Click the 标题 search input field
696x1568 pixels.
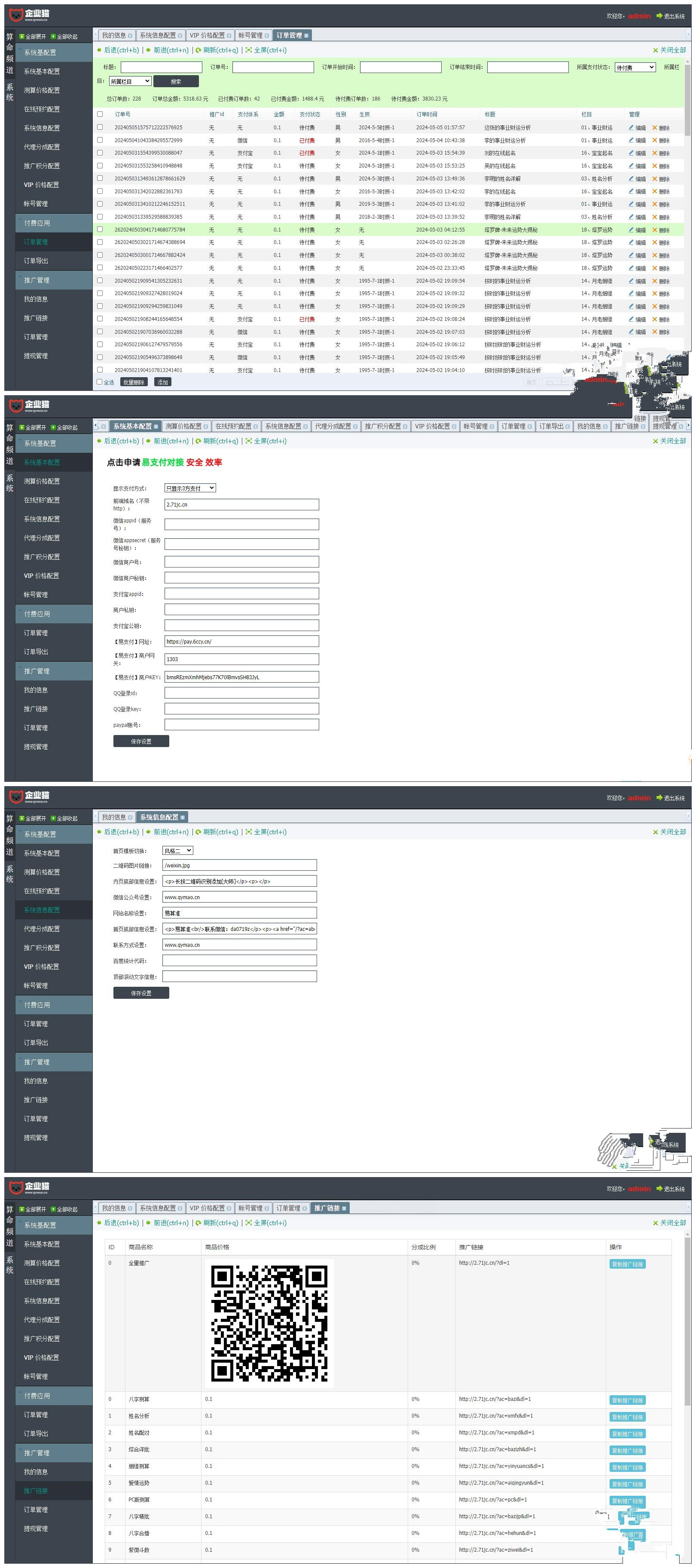162,67
